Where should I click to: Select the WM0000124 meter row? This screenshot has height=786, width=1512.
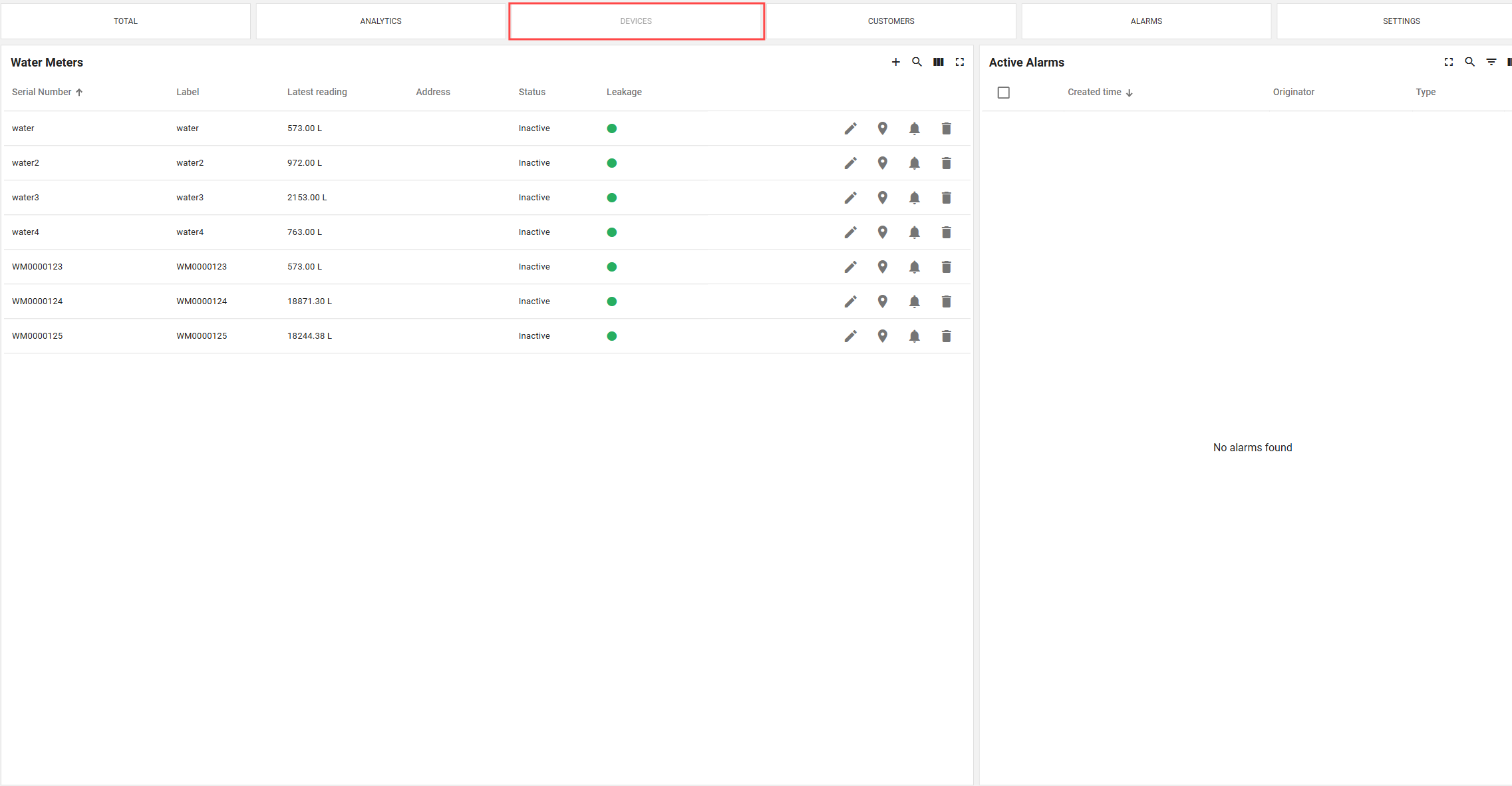[x=37, y=301]
